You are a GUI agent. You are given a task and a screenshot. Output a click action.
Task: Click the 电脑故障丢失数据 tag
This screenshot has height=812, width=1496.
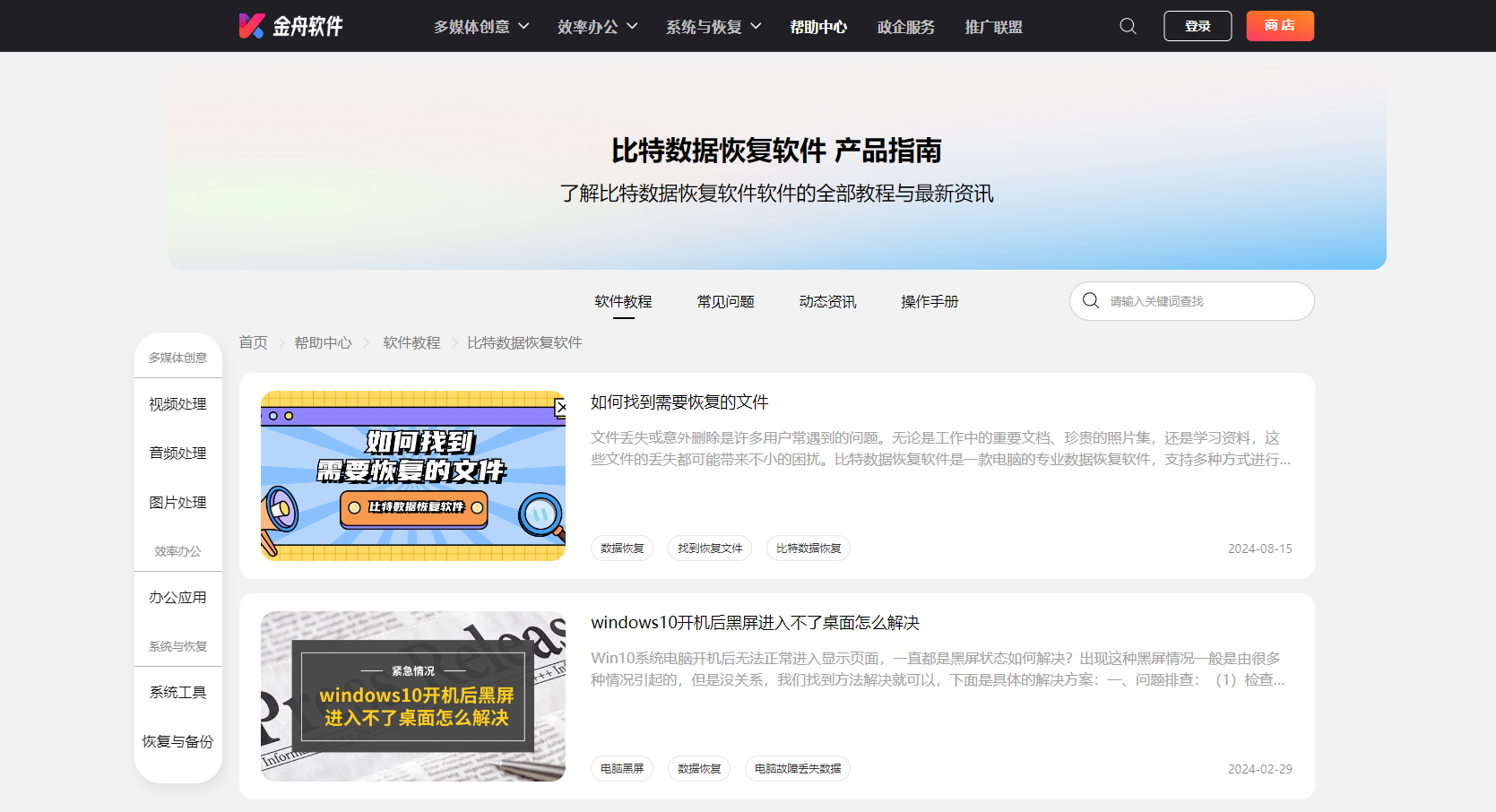(x=798, y=769)
